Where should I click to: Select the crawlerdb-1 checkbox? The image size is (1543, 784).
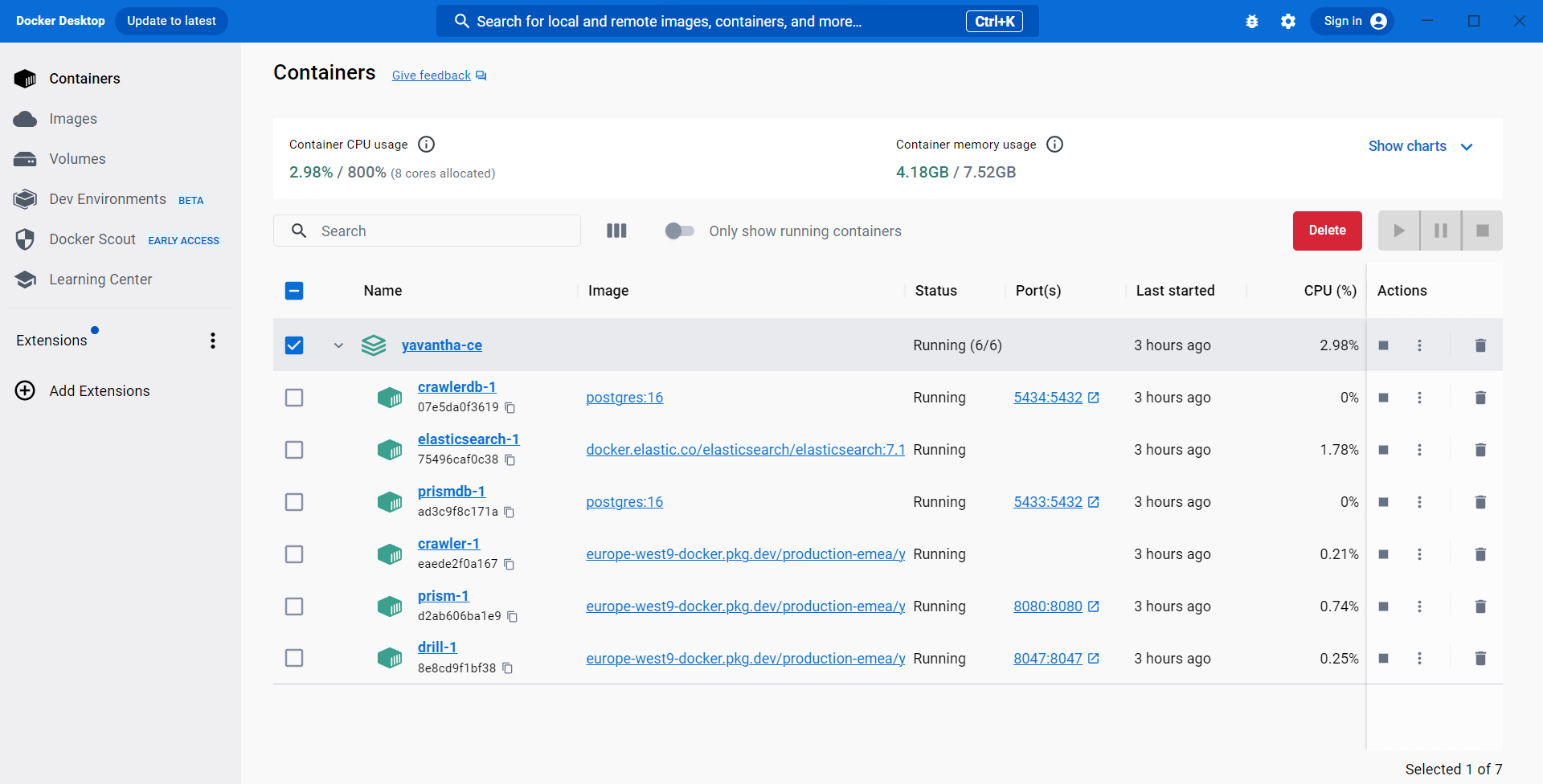pos(294,398)
